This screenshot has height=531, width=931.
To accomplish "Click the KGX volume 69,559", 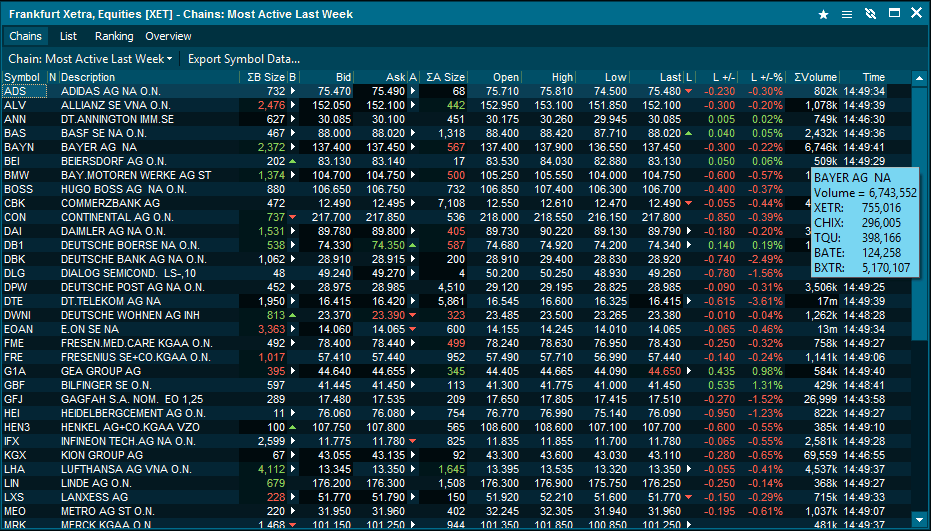I will click(821, 455).
